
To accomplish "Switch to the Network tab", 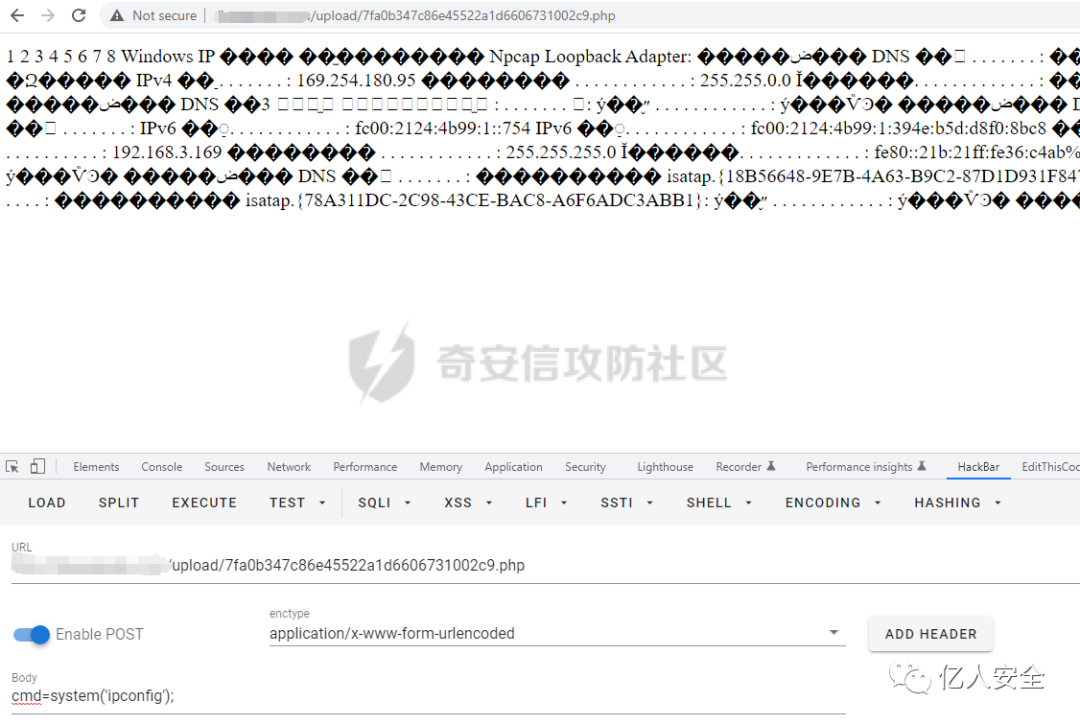I will pos(289,466).
